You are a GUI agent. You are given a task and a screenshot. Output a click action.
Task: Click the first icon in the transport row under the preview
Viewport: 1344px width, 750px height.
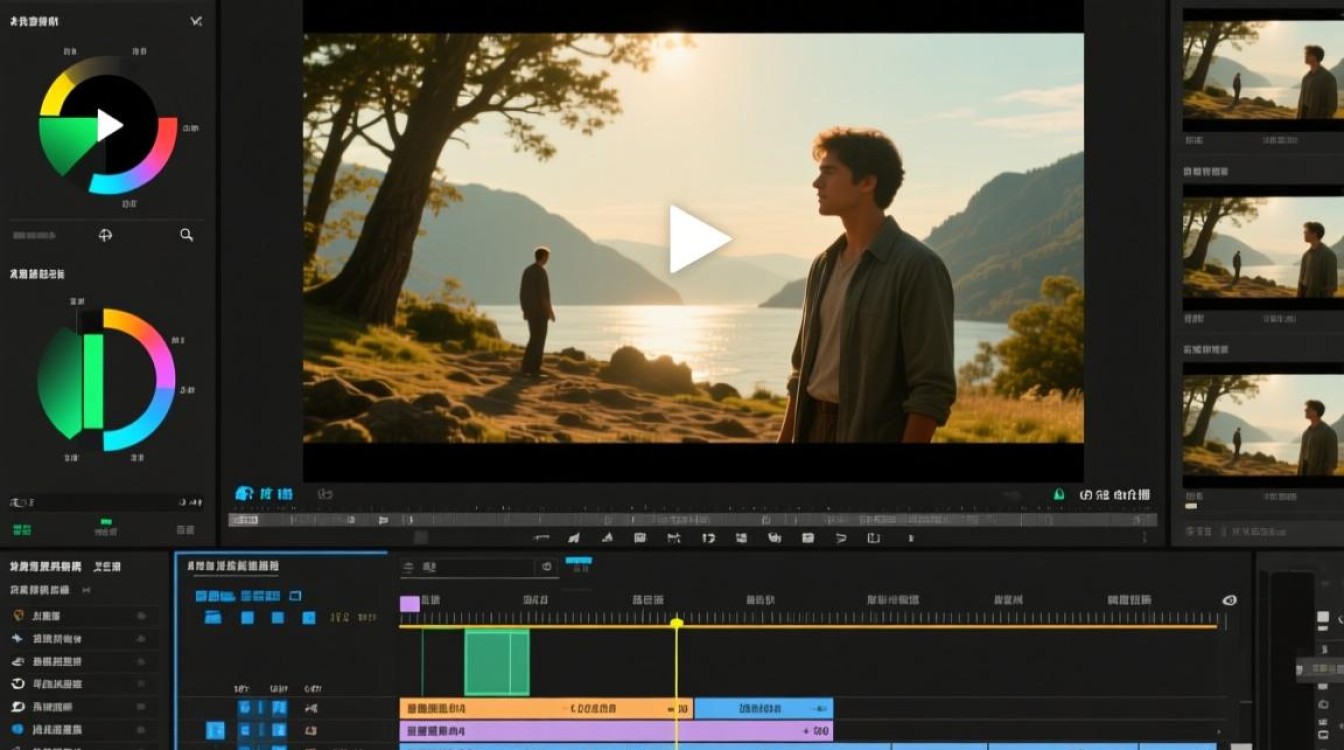[x=542, y=538]
